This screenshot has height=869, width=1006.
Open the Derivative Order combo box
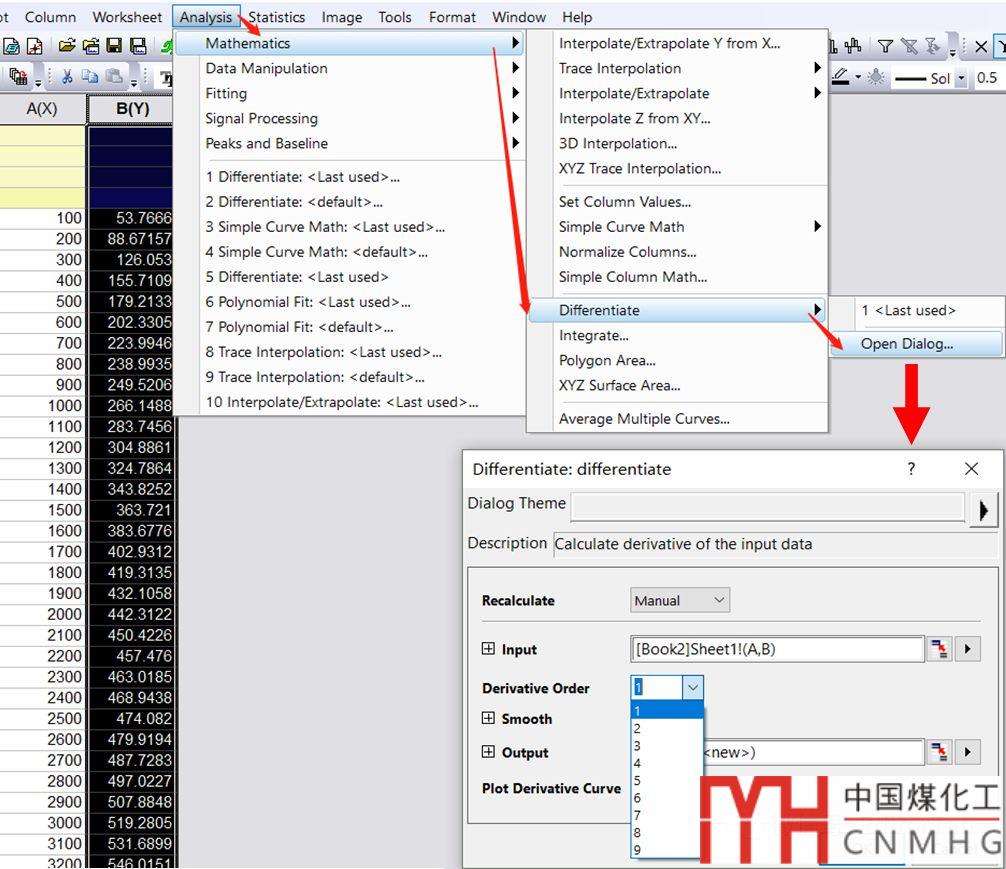pyautogui.click(x=693, y=688)
